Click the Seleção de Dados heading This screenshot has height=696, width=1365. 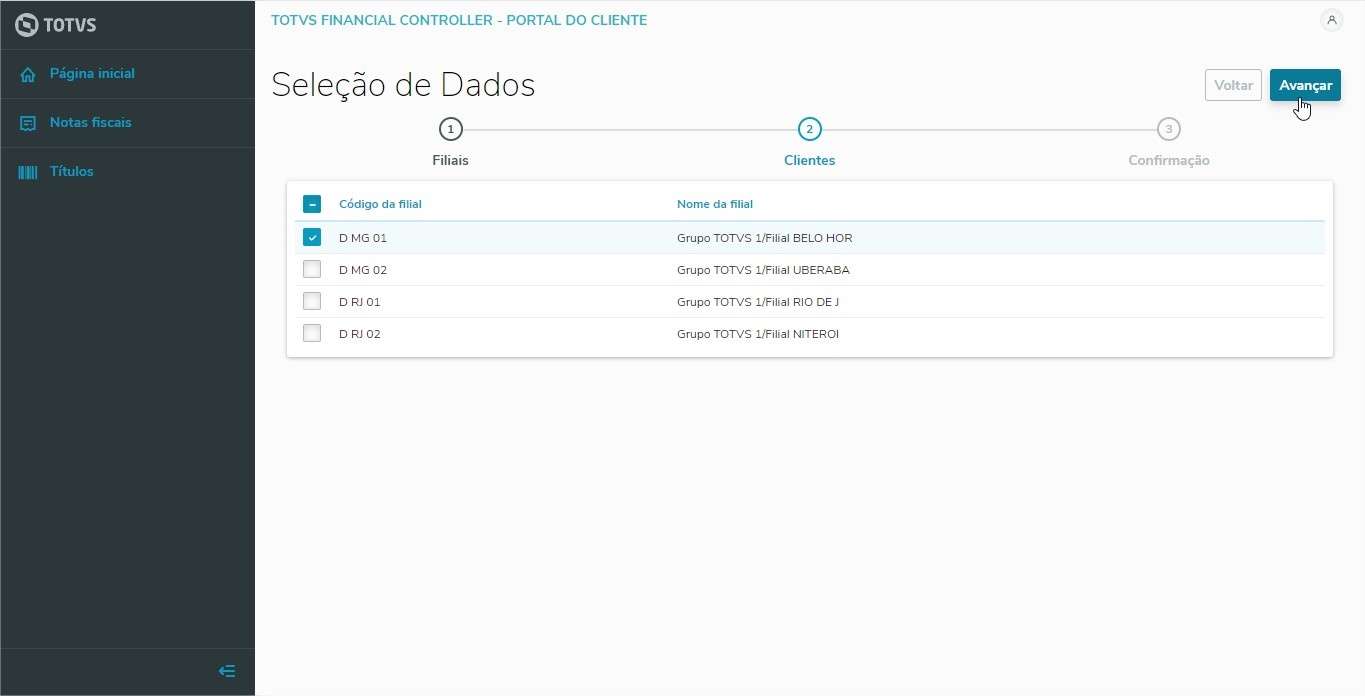[x=403, y=85]
